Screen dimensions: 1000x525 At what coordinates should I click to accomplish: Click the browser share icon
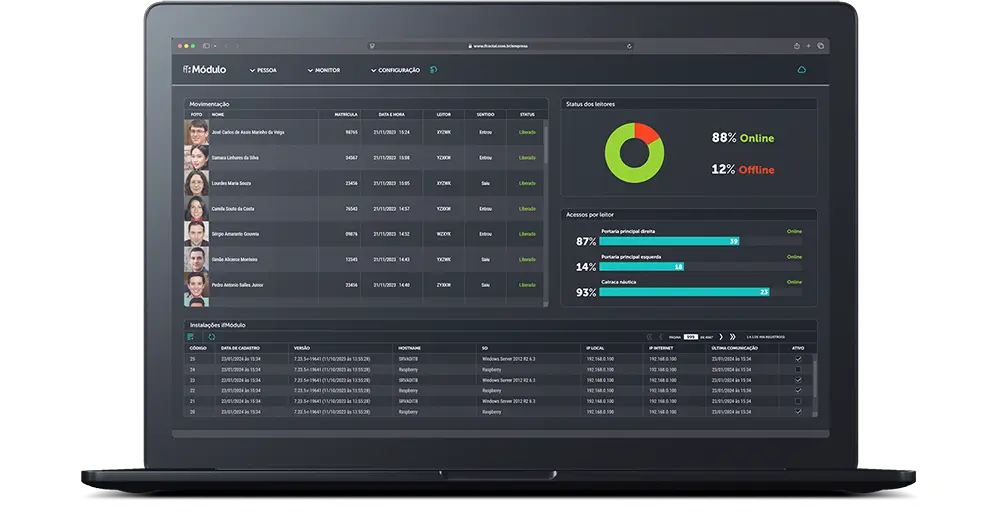click(797, 46)
